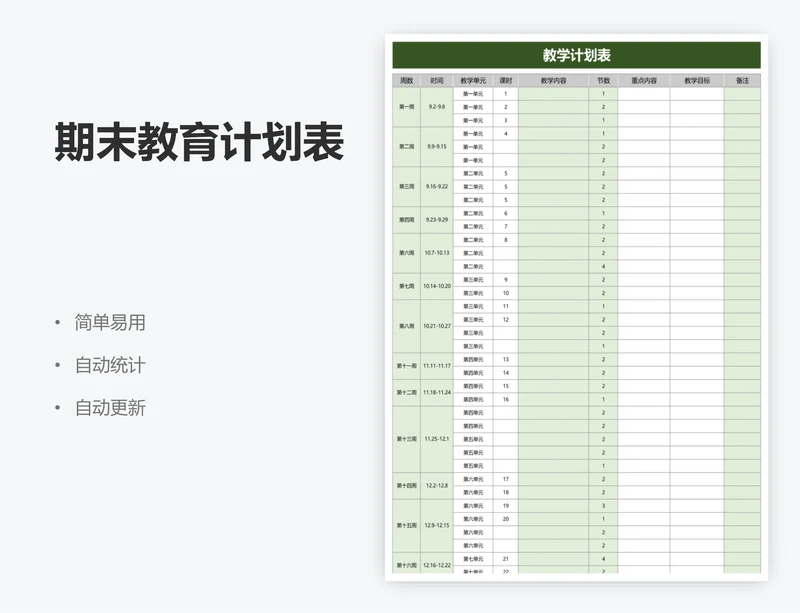The height and width of the screenshot is (613, 800).
Task: Click the 12.9-12.15 date cell
Action: coord(437,526)
